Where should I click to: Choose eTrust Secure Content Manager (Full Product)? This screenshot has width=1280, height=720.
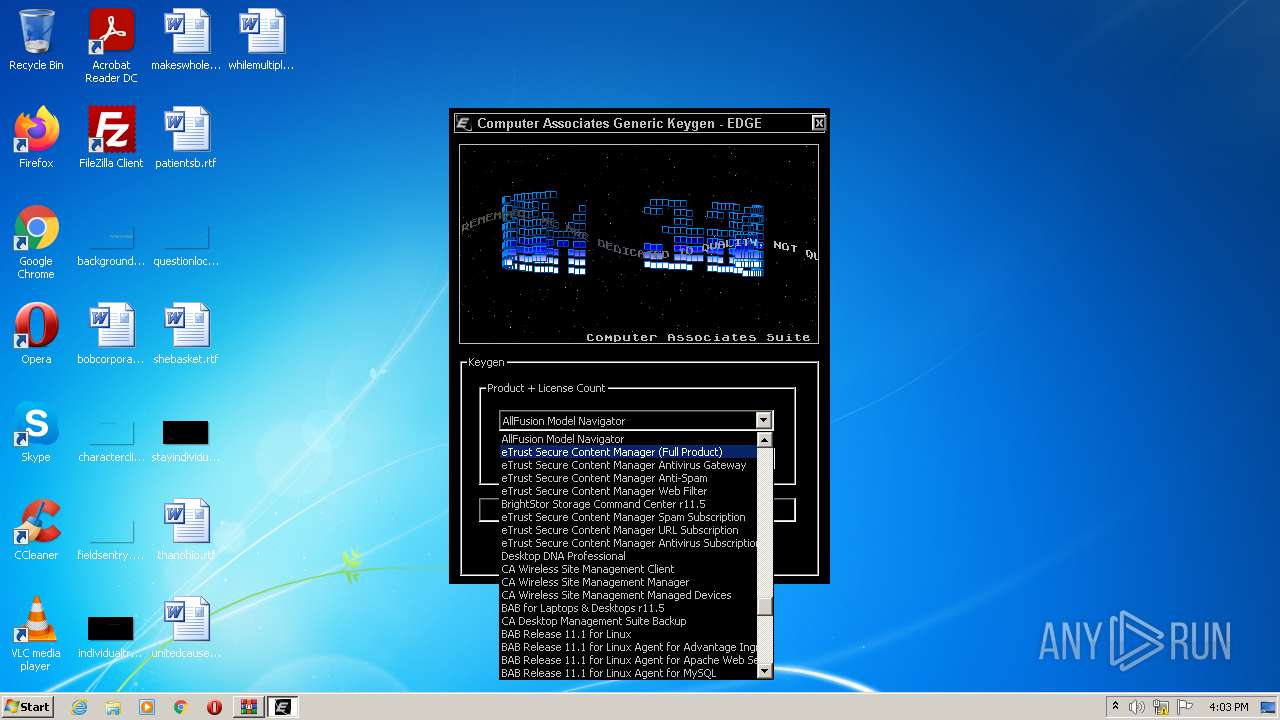click(628, 452)
